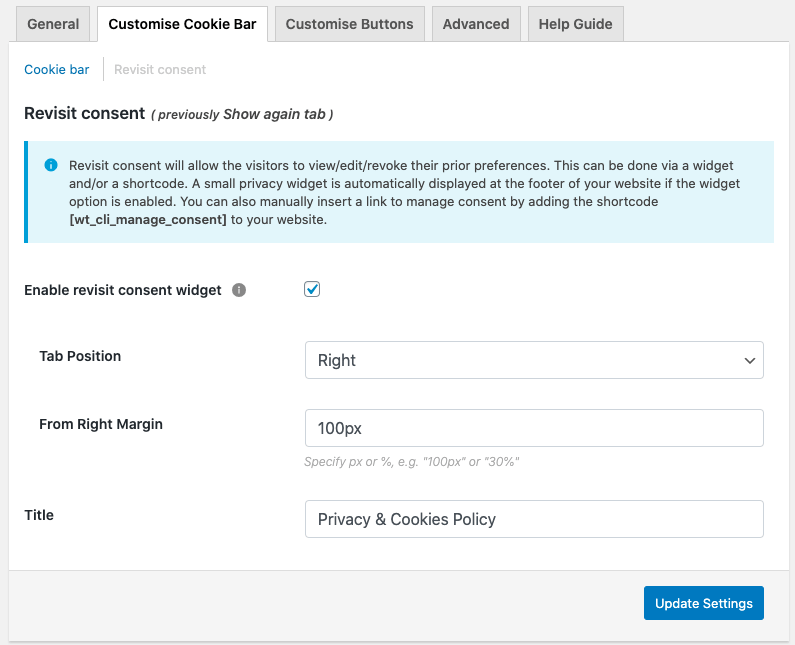The image size is (795, 645).
Task: Click the 'previously Show again tab' text
Action: click(x=242, y=114)
